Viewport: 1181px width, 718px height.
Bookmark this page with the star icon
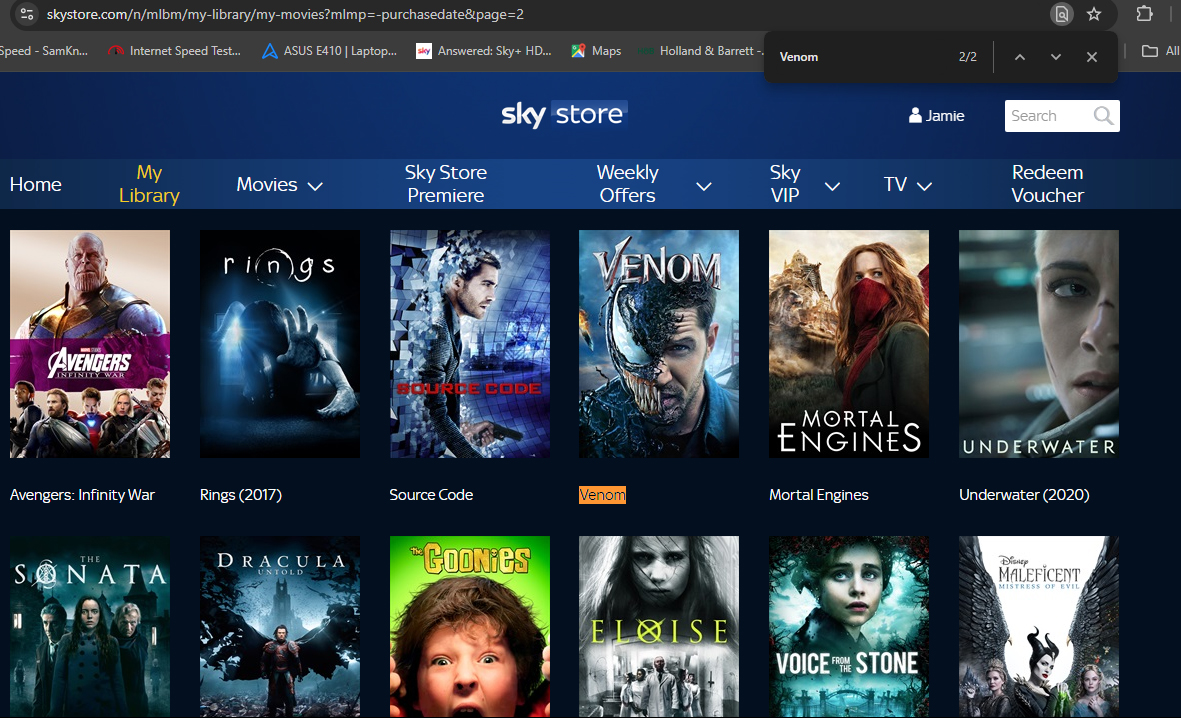coord(1094,14)
